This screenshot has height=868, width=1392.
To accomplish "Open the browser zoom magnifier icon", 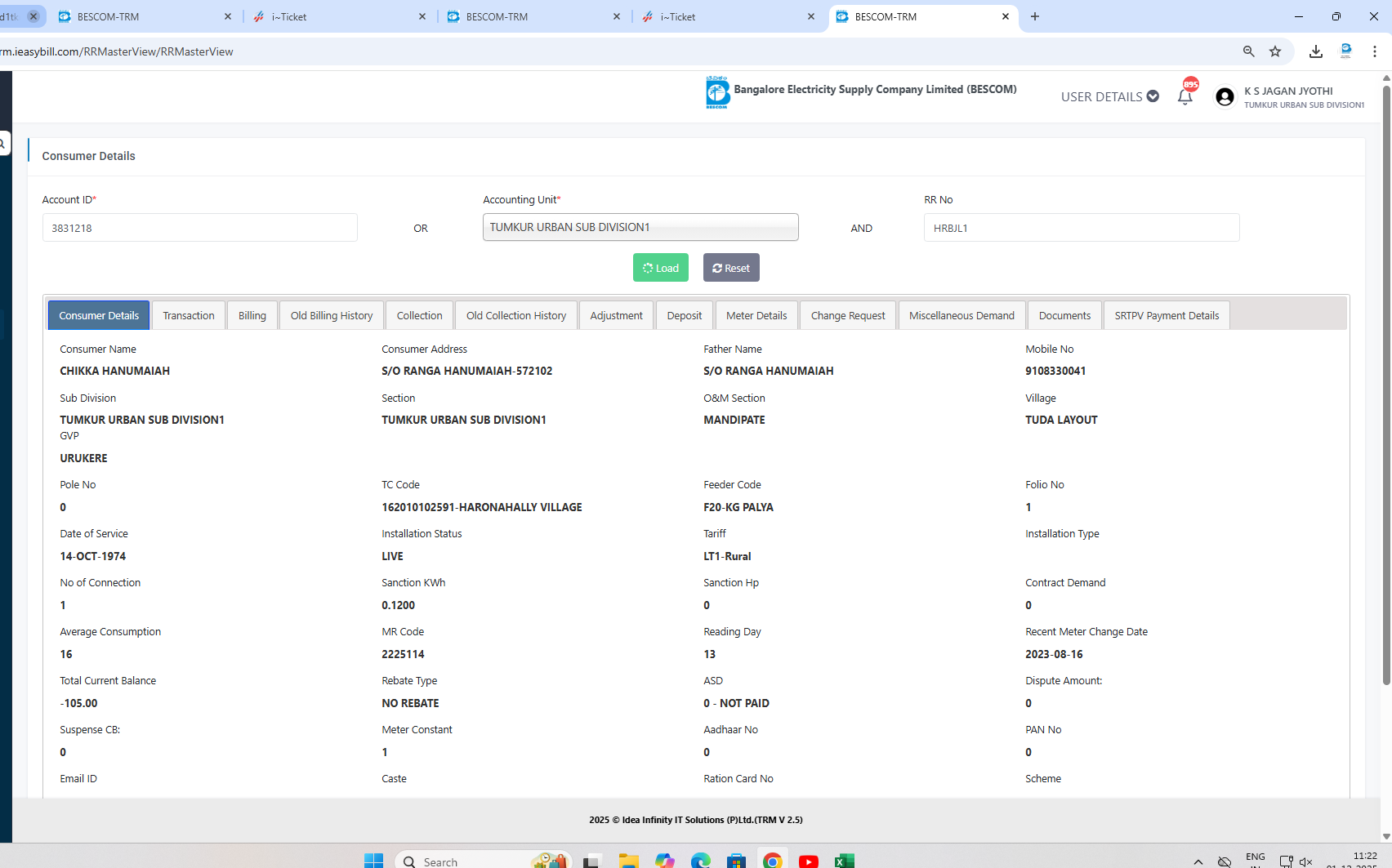I will click(1248, 51).
